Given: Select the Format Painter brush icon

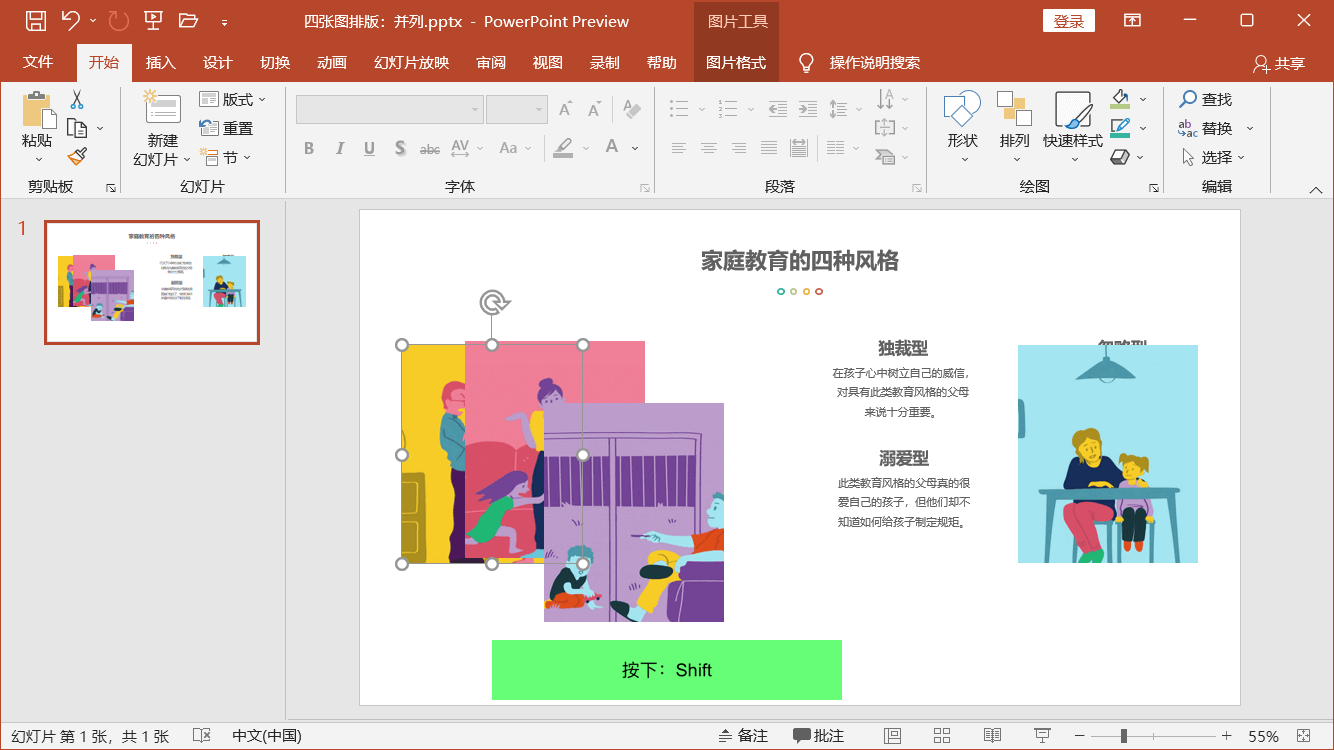Looking at the screenshot, I should pyautogui.click(x=77, y=157).
